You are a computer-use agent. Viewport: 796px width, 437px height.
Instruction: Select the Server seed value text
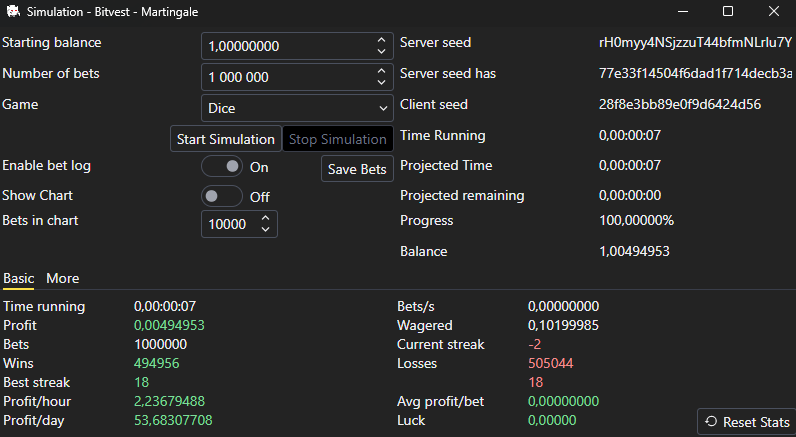(x=695, y=43)
